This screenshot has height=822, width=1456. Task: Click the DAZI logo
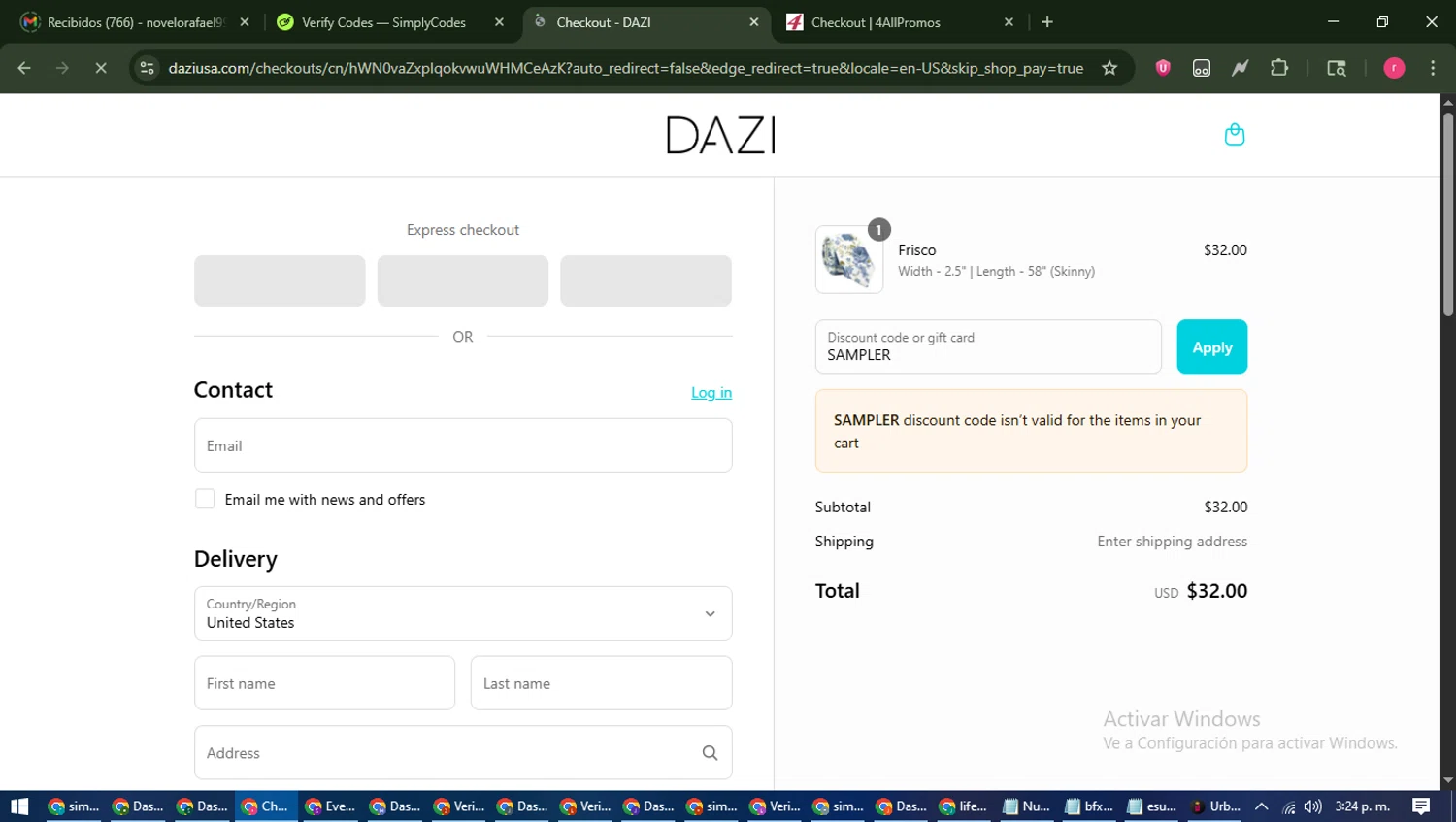pyautogui.click(x=721, y=135)
